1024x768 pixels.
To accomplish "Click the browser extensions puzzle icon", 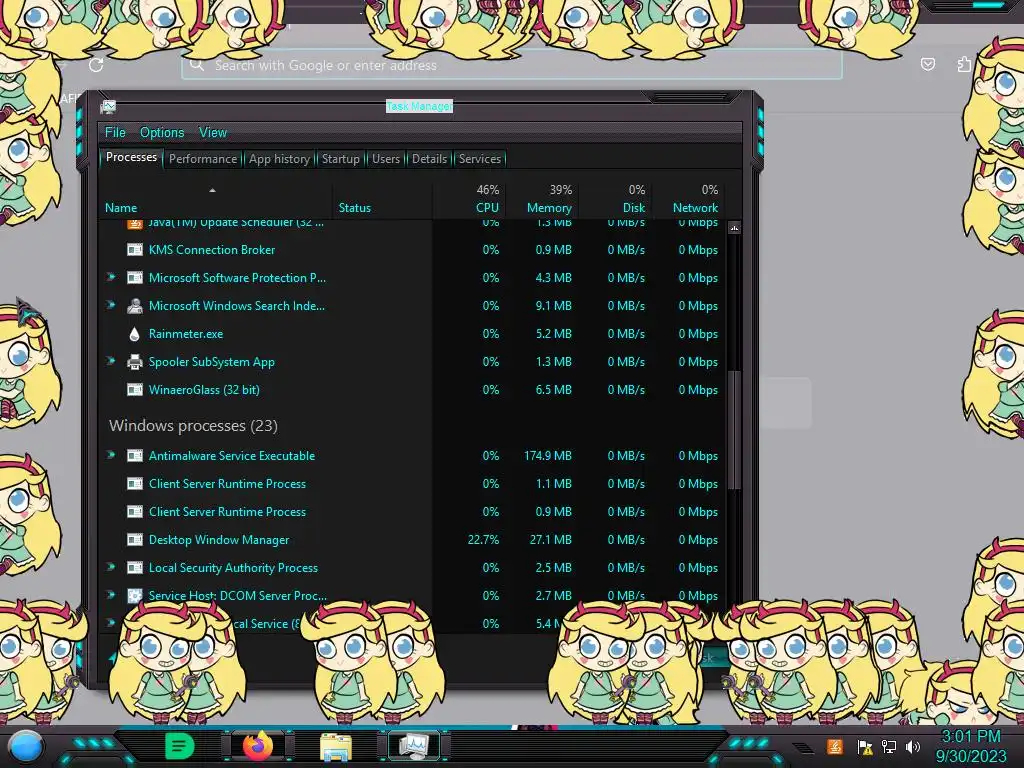I will pos(965,64).
